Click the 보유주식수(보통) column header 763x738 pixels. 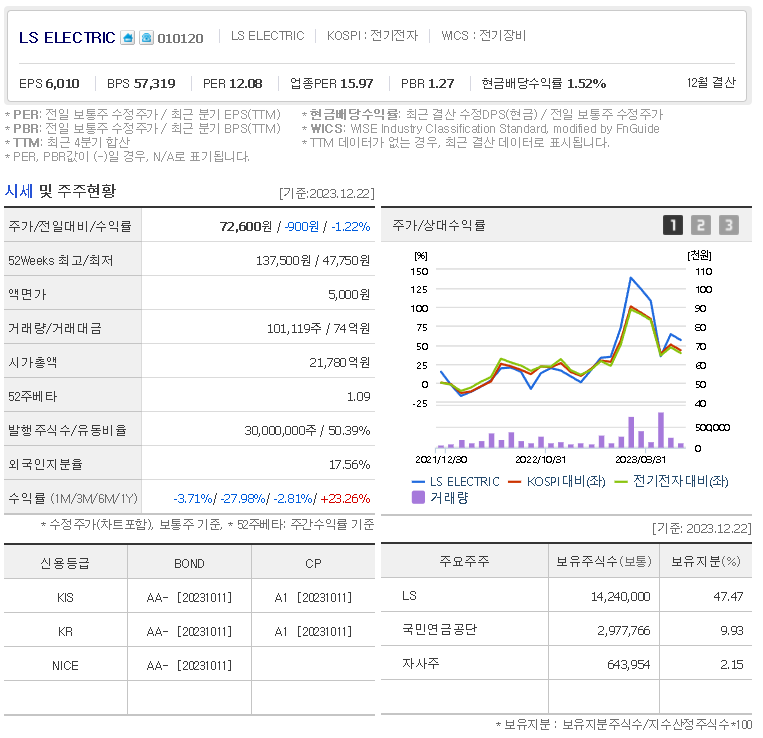[x=604, y=561]
